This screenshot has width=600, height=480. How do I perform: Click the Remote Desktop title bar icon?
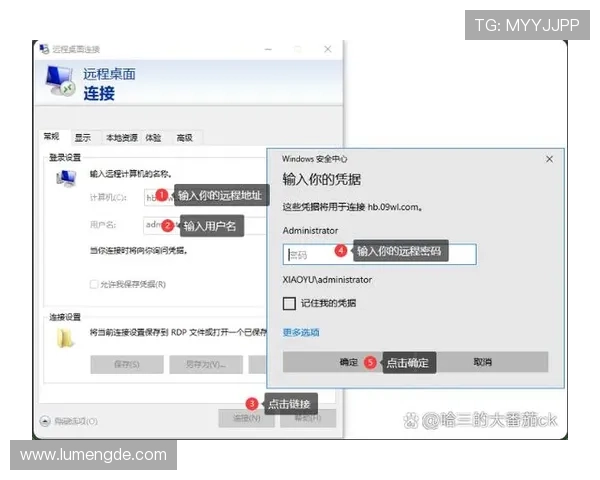click(44, 49)
